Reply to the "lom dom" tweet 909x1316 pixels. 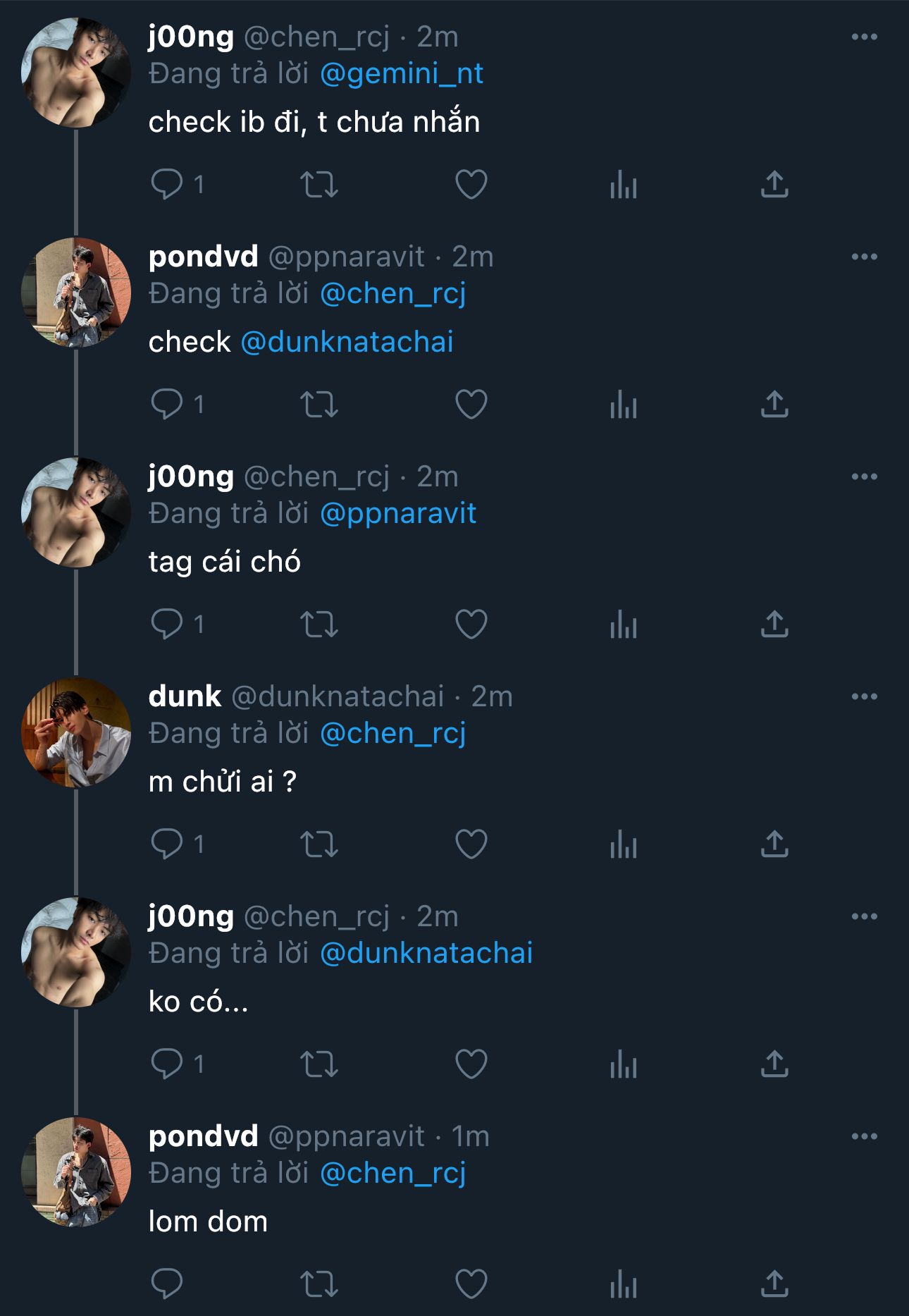pos(167,1284)
